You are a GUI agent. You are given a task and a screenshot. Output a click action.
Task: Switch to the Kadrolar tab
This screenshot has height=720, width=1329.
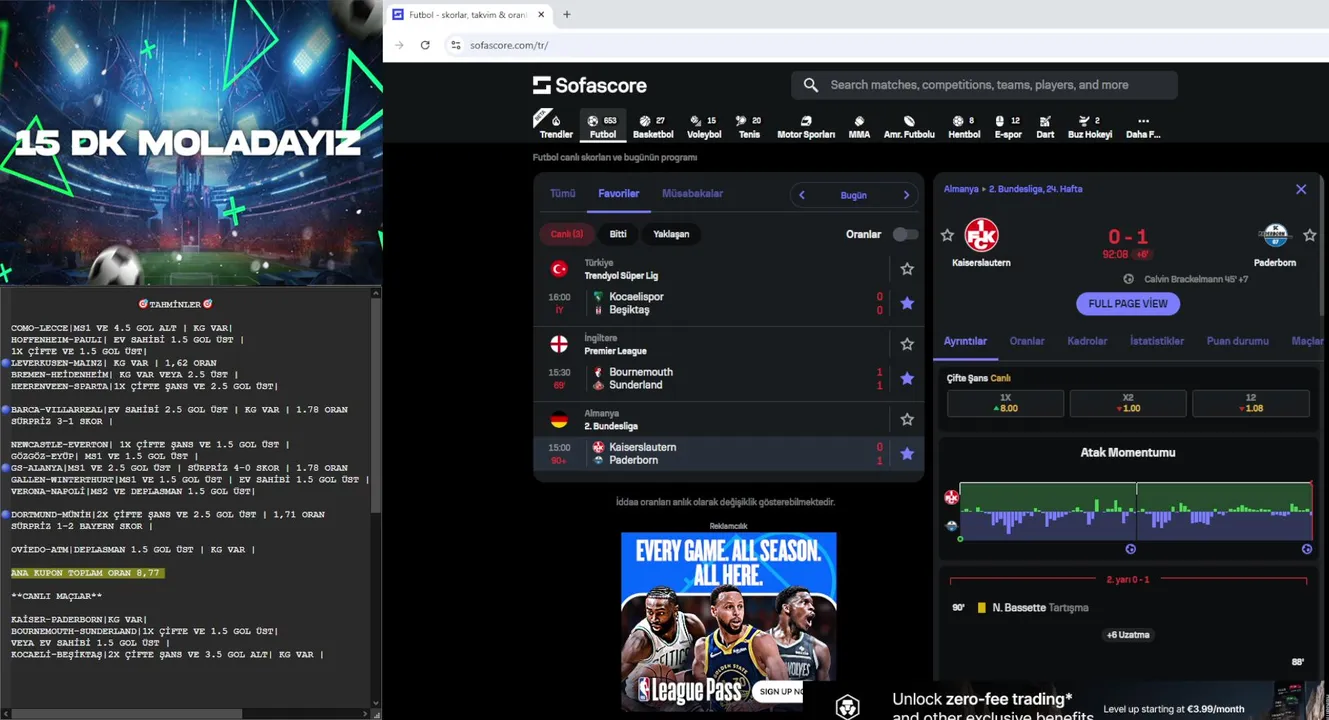(1087, 341)
